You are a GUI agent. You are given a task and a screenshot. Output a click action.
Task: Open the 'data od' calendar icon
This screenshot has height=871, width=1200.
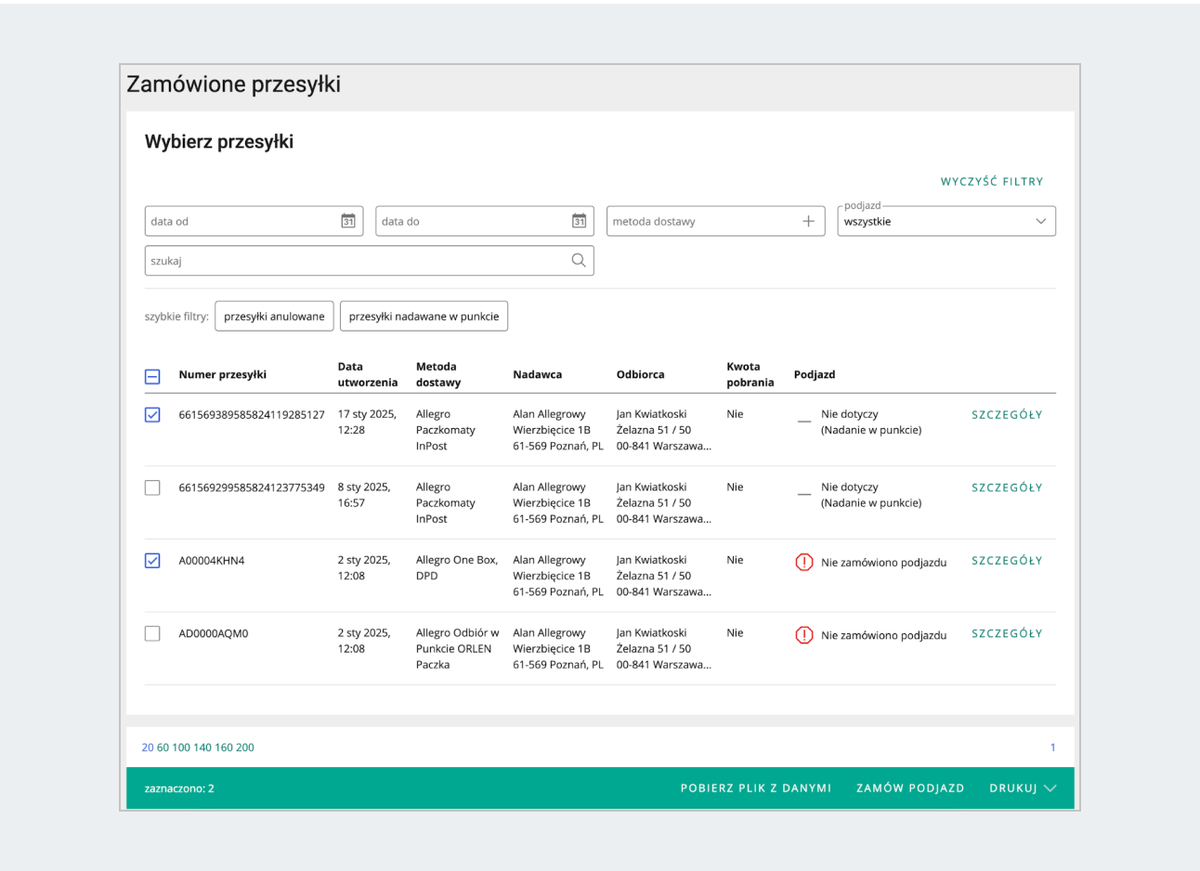pyautogui.click(x=348, y=221)
